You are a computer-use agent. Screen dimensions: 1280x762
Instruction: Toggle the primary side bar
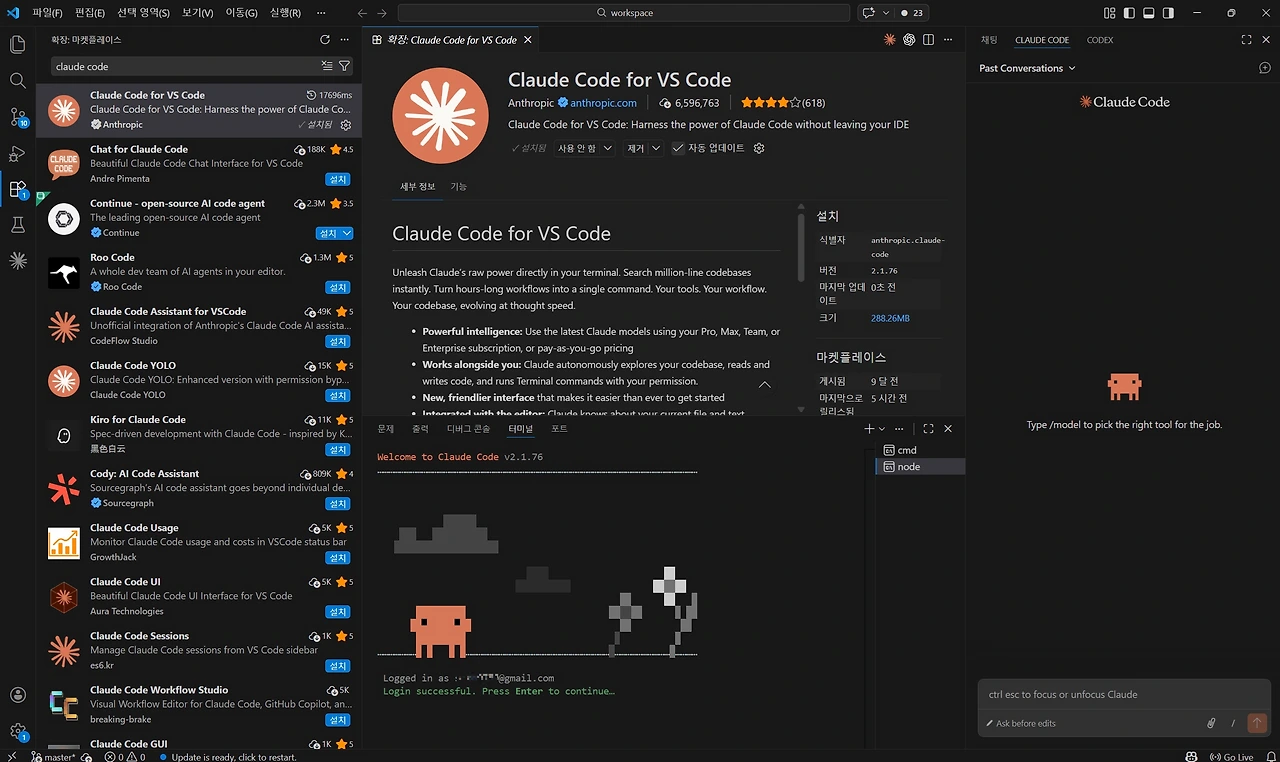pos(1129,13)
